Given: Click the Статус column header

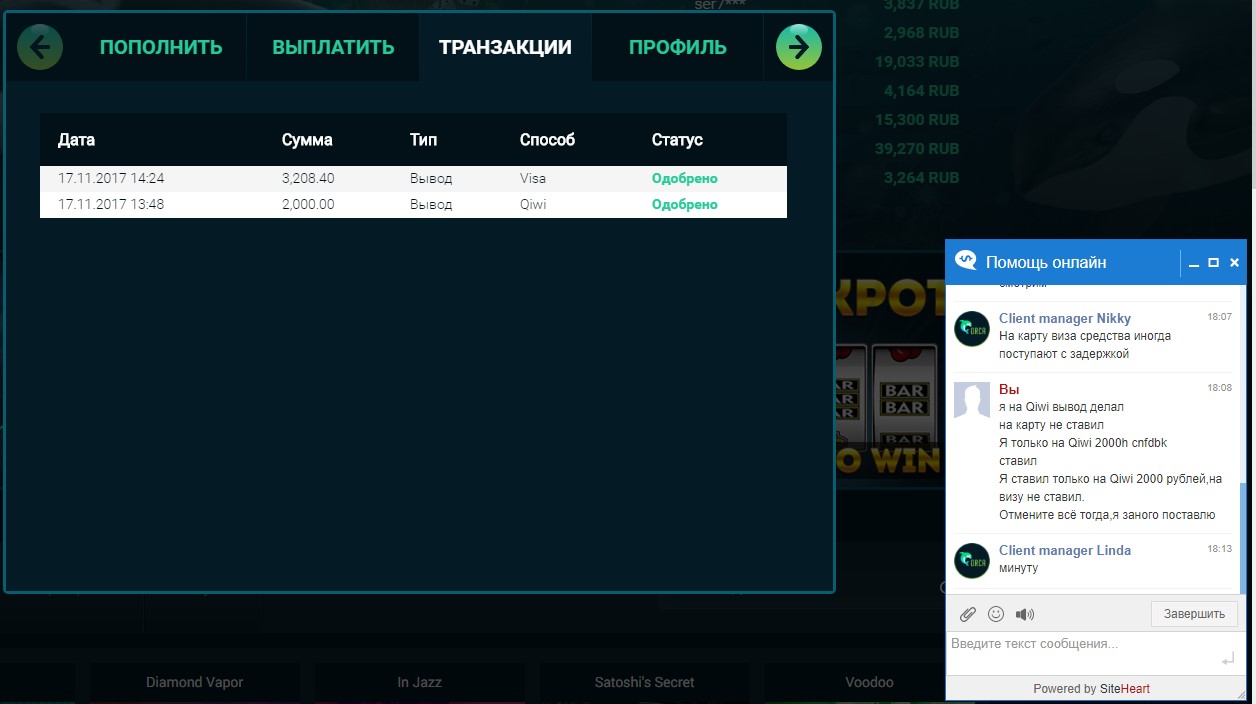Looking at the screenshot, I should pos(677,140).
